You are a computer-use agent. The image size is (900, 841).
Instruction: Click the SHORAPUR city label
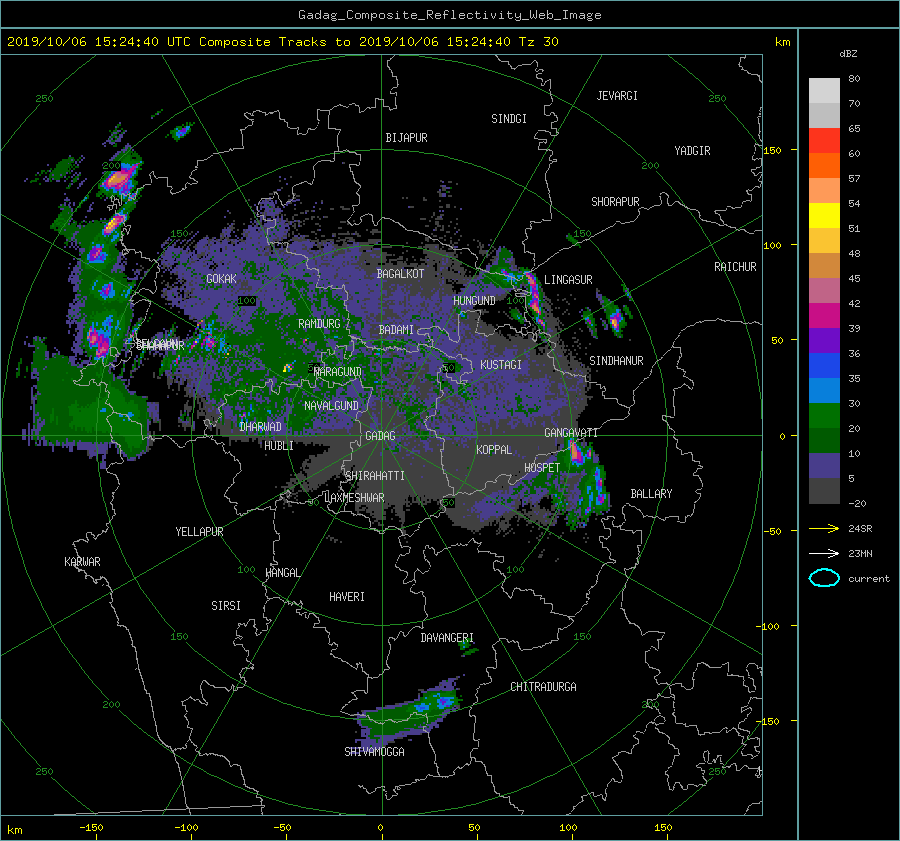tap(615, 201)
